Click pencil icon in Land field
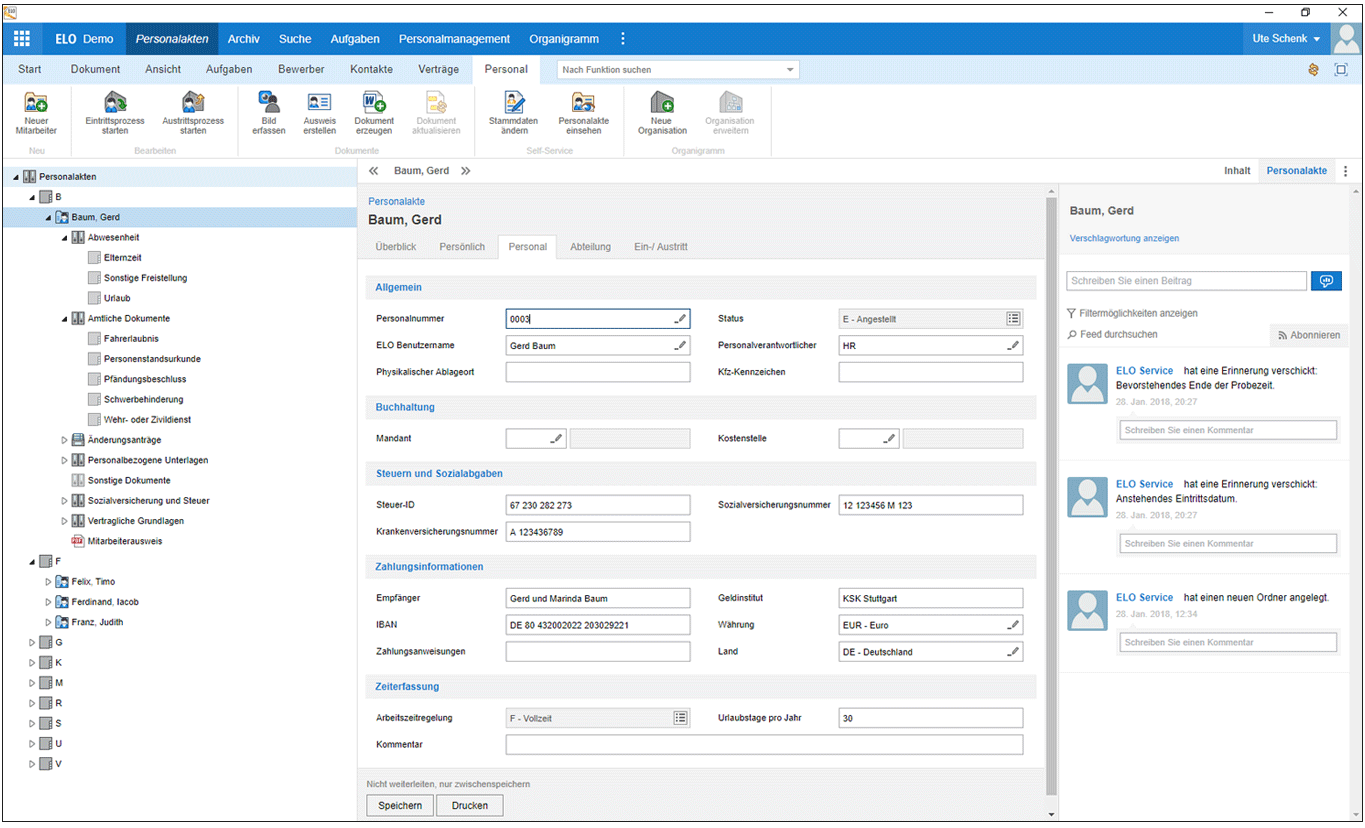Viewport: 1365px width, 828px height. tap(1013, 652)
